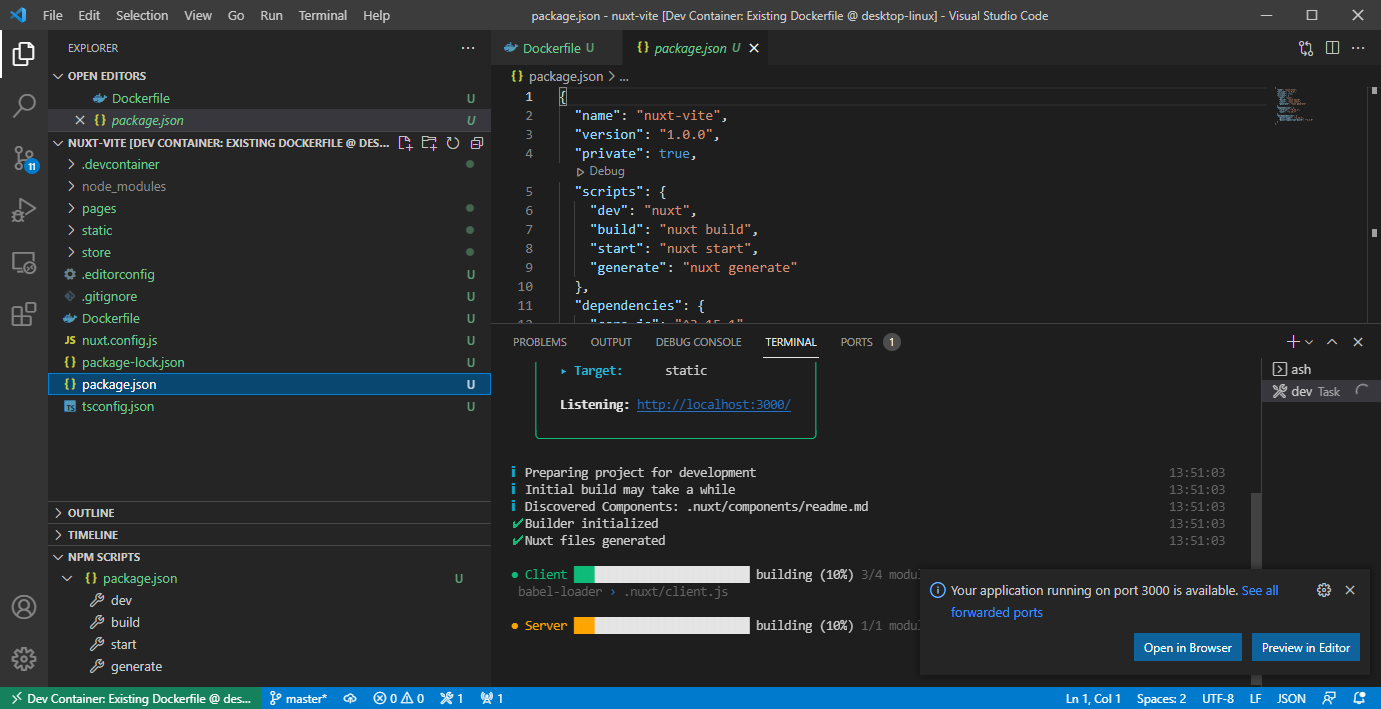The height and width of the screenshot is (709, 1381).
Task: Run the dev script in NPM Scripts
Action: [x=121, y=600]
